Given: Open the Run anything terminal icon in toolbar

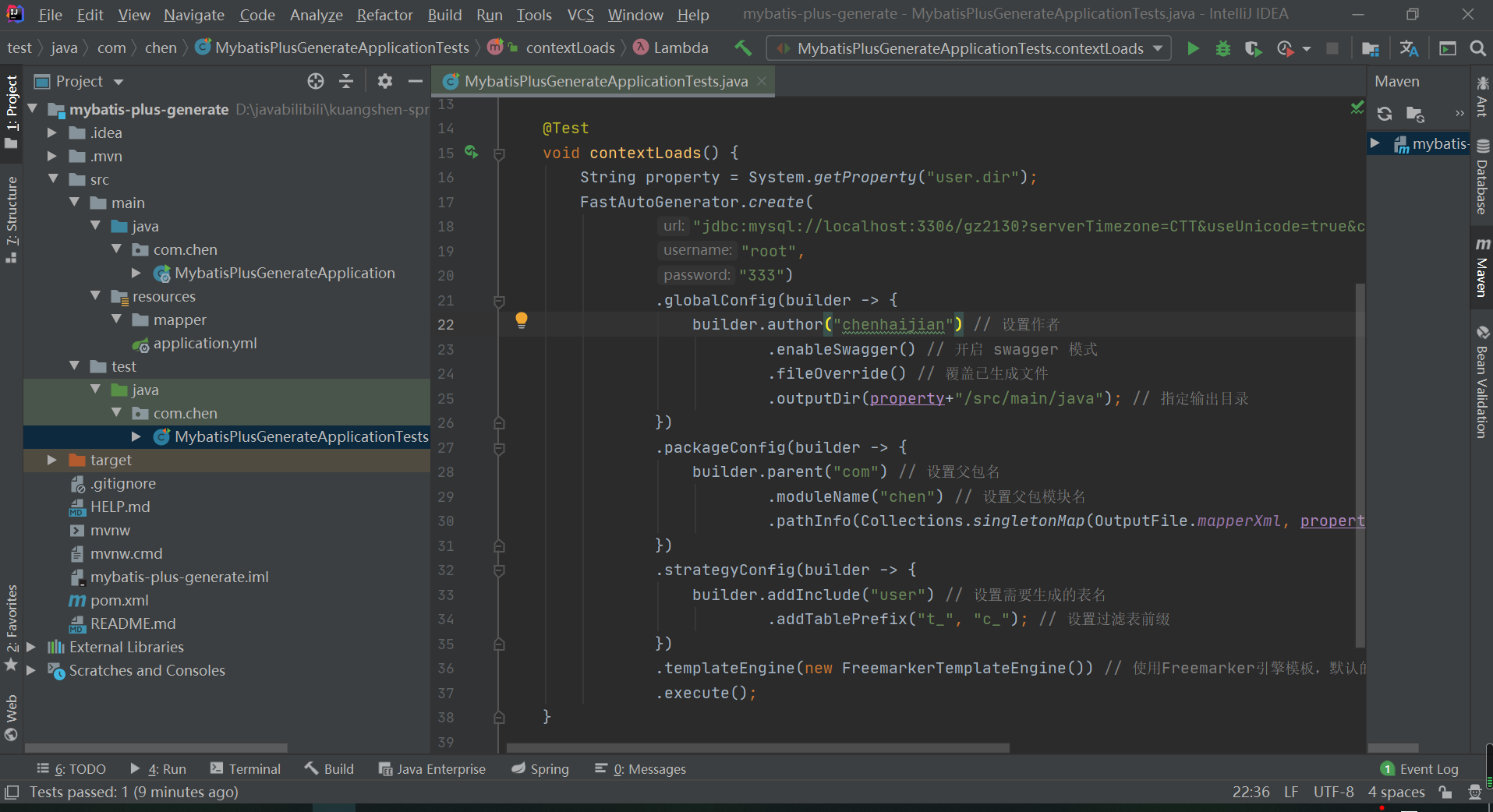Looking at the screenshot, I should click(x=1448, y=48).
